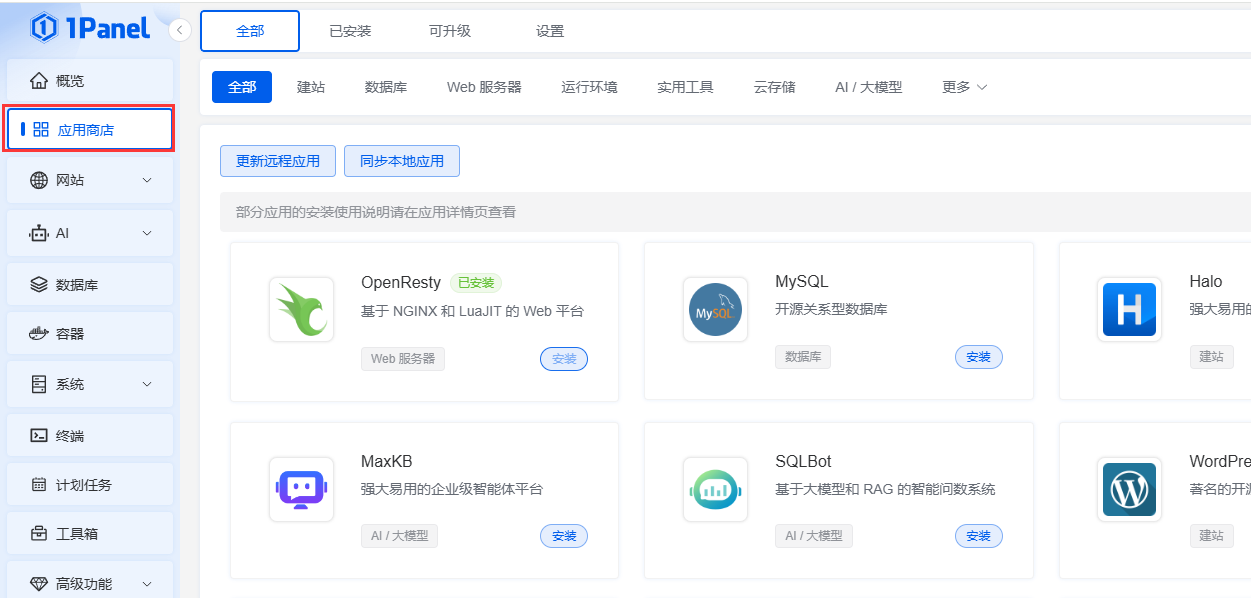Click the AI / 大模型 tag on MaxKB
The width and height of the screenshot is (1251, 598).
[x=399, y=536]
